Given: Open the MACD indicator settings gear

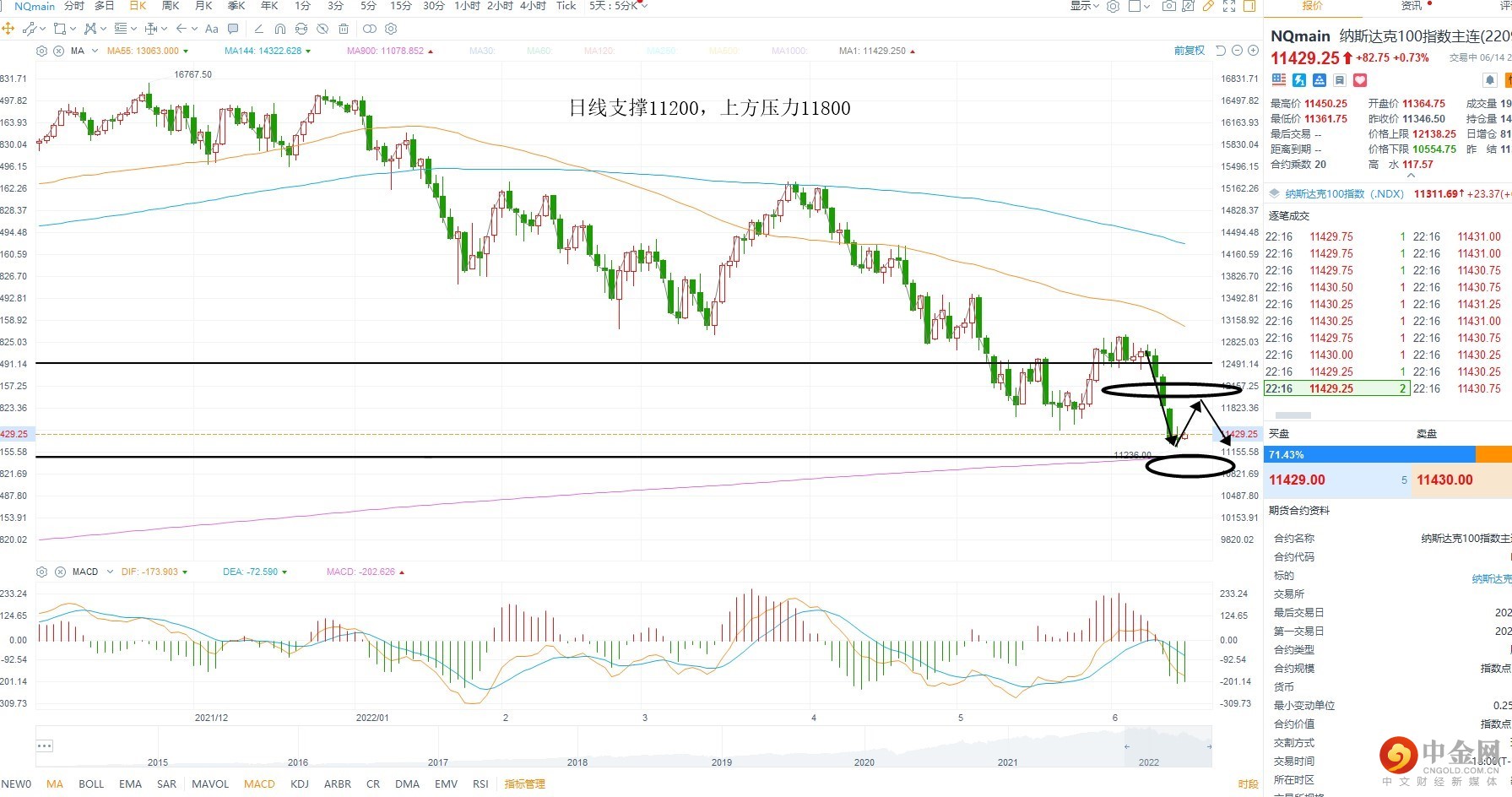Looking at the screenshot, I should coord(42,572).
